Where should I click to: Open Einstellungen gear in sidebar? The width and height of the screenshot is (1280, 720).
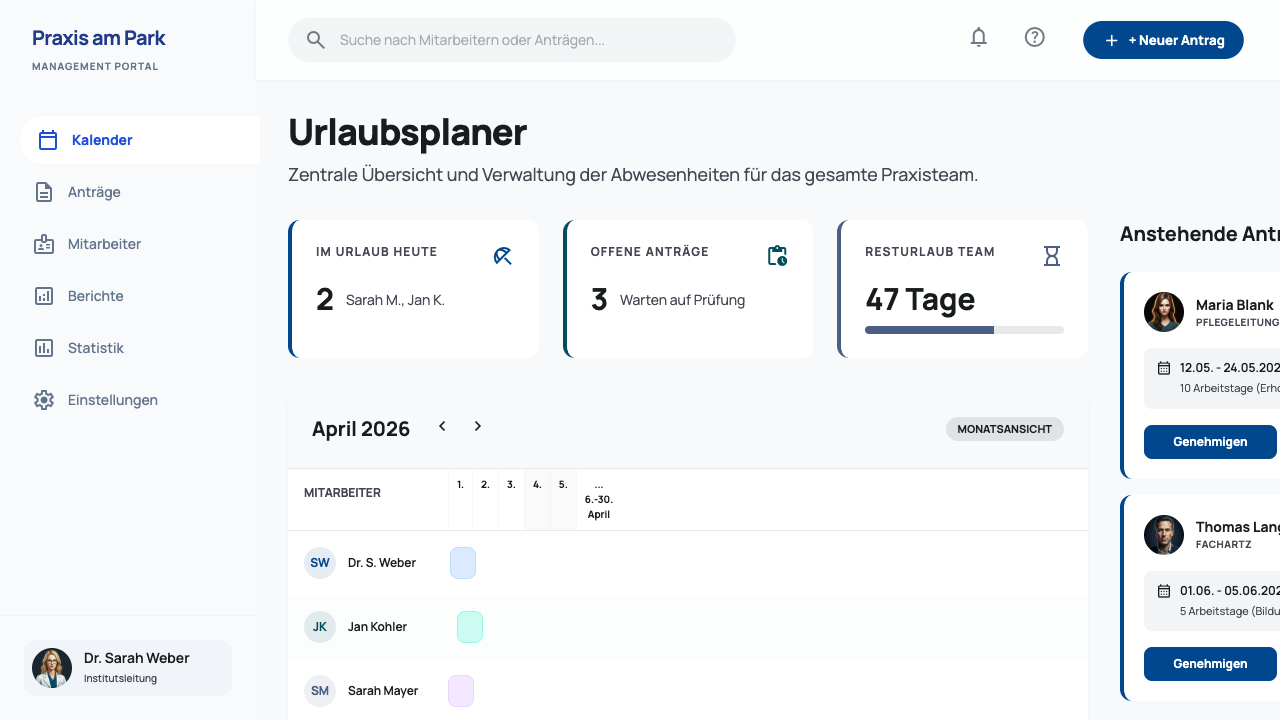pyautogui.click(x=44, y=400)
